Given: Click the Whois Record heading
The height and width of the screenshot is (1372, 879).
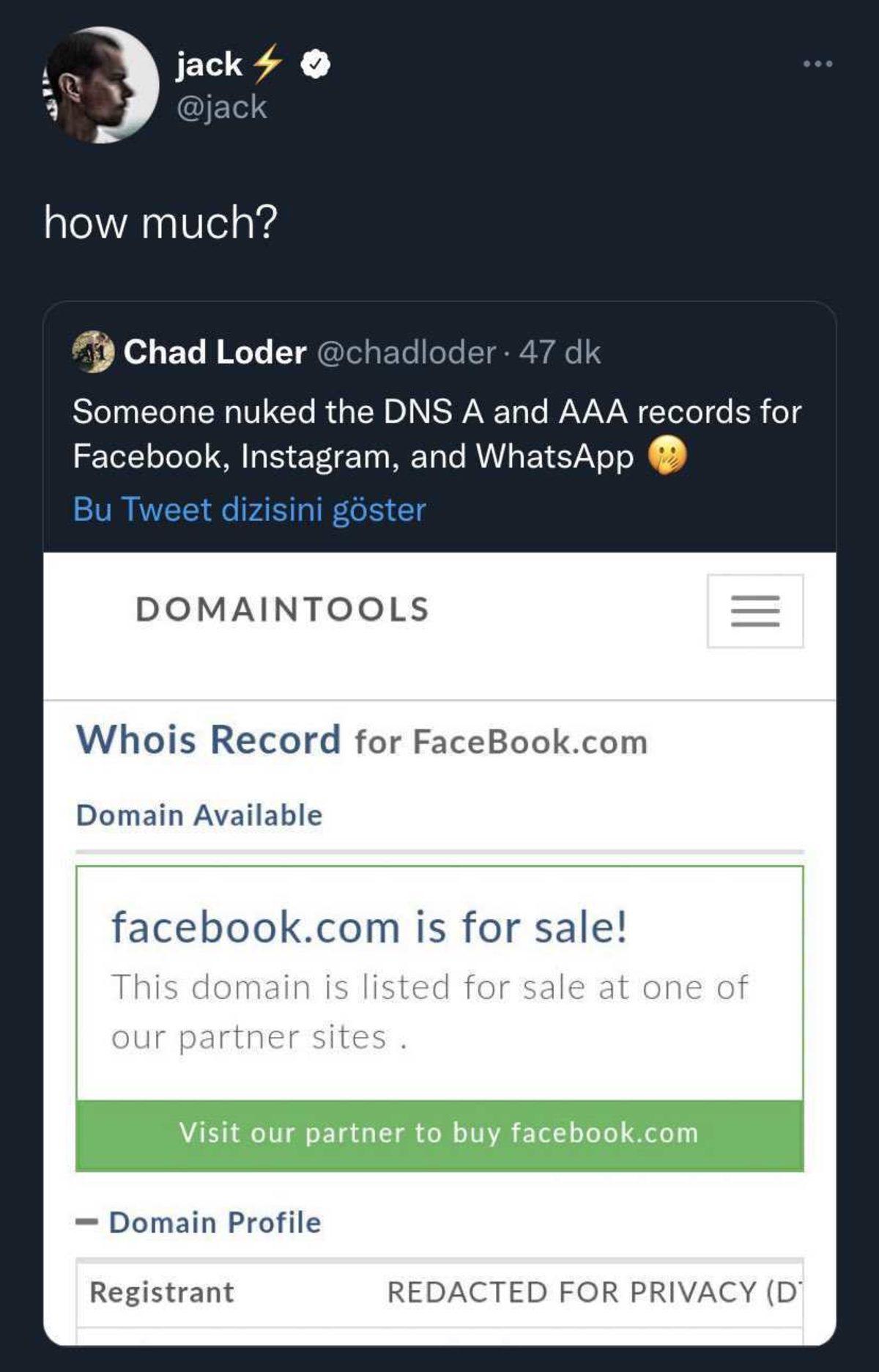Looking at the screenshot, I should click(x=209, y=740).
